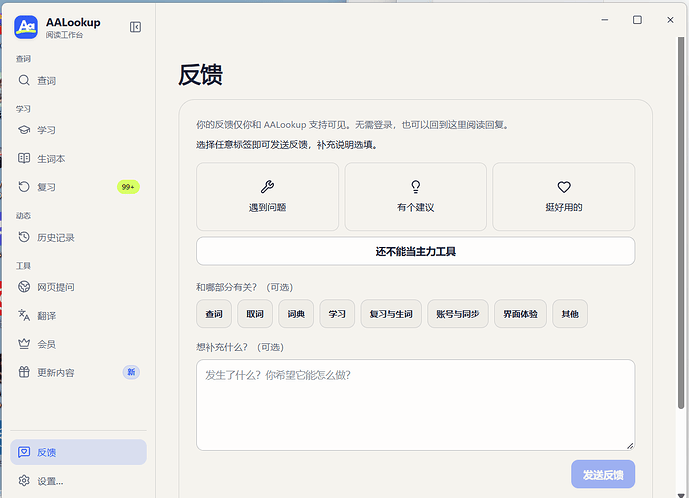Click the heart icon in 挺好用的 card
The image size is (689, 498).
pyautogui.click(x=564, y=187)
